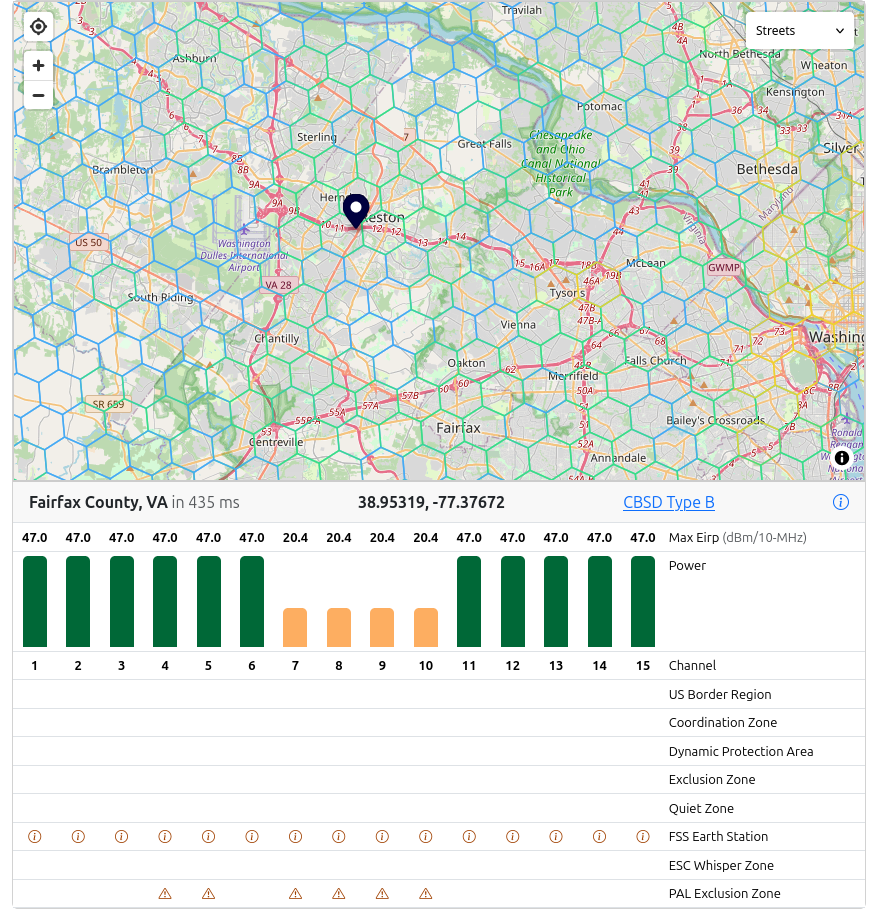
Task: Click the PAL Exclusion Zone warning for channel 7
Action: (x=295, y=893)
